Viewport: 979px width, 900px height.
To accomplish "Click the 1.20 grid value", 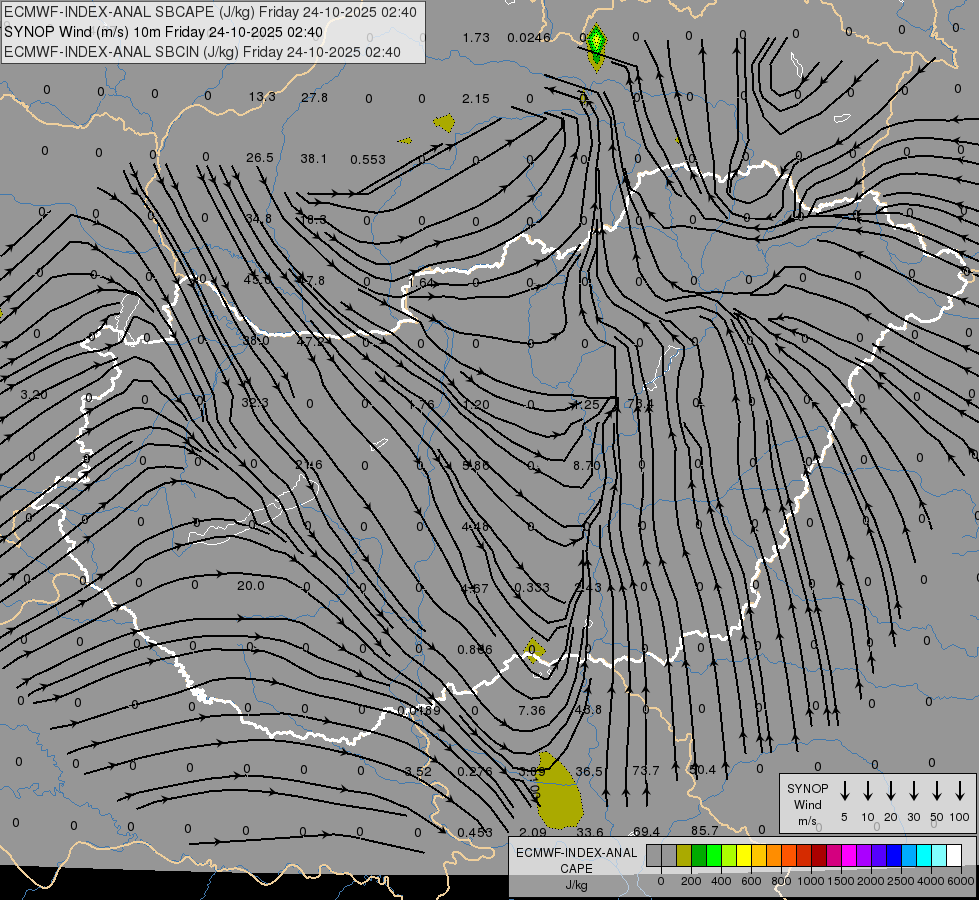I will [476, 405].
